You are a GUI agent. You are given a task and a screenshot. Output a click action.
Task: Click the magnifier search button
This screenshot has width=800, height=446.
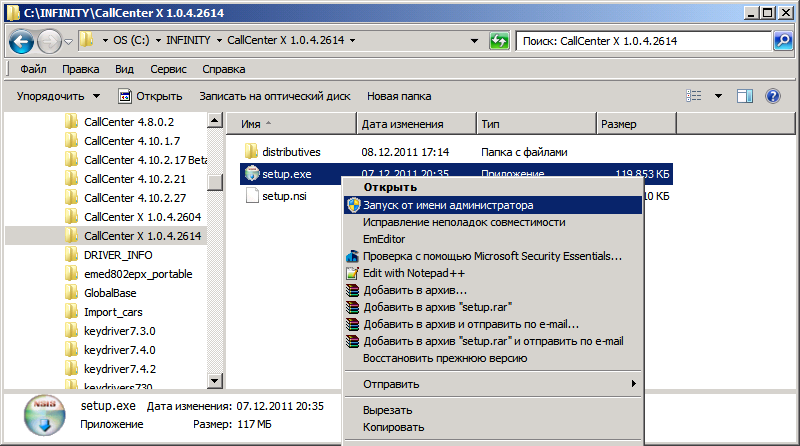point(783,41)
